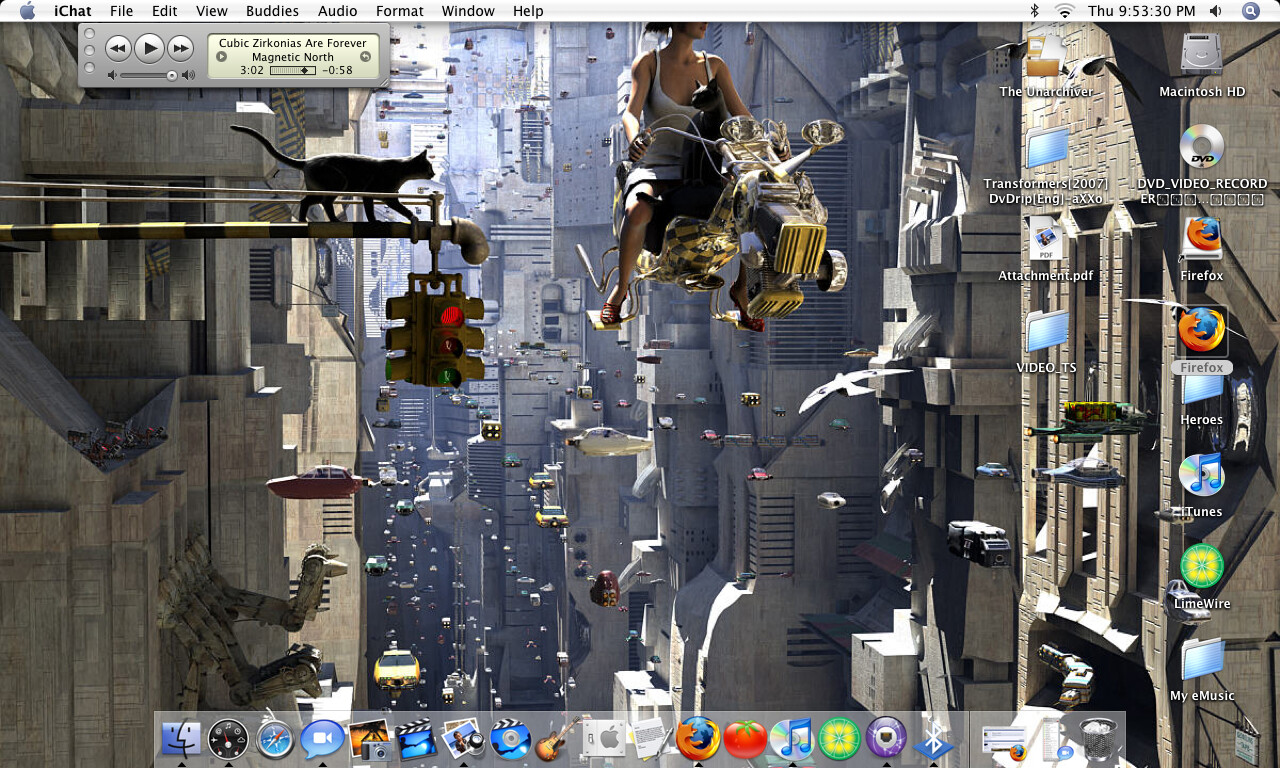Select the DVD_VIDEO_RECORDER disc icon
The height and width of the screenshot is (768, 1280).
(x=1201, y=148)
